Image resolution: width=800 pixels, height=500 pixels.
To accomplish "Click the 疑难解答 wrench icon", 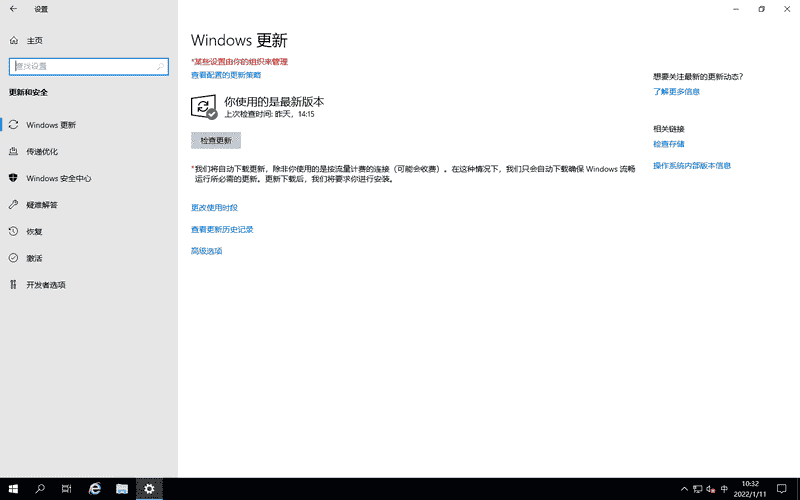I will pyautogui.click(x=14, y=205).
